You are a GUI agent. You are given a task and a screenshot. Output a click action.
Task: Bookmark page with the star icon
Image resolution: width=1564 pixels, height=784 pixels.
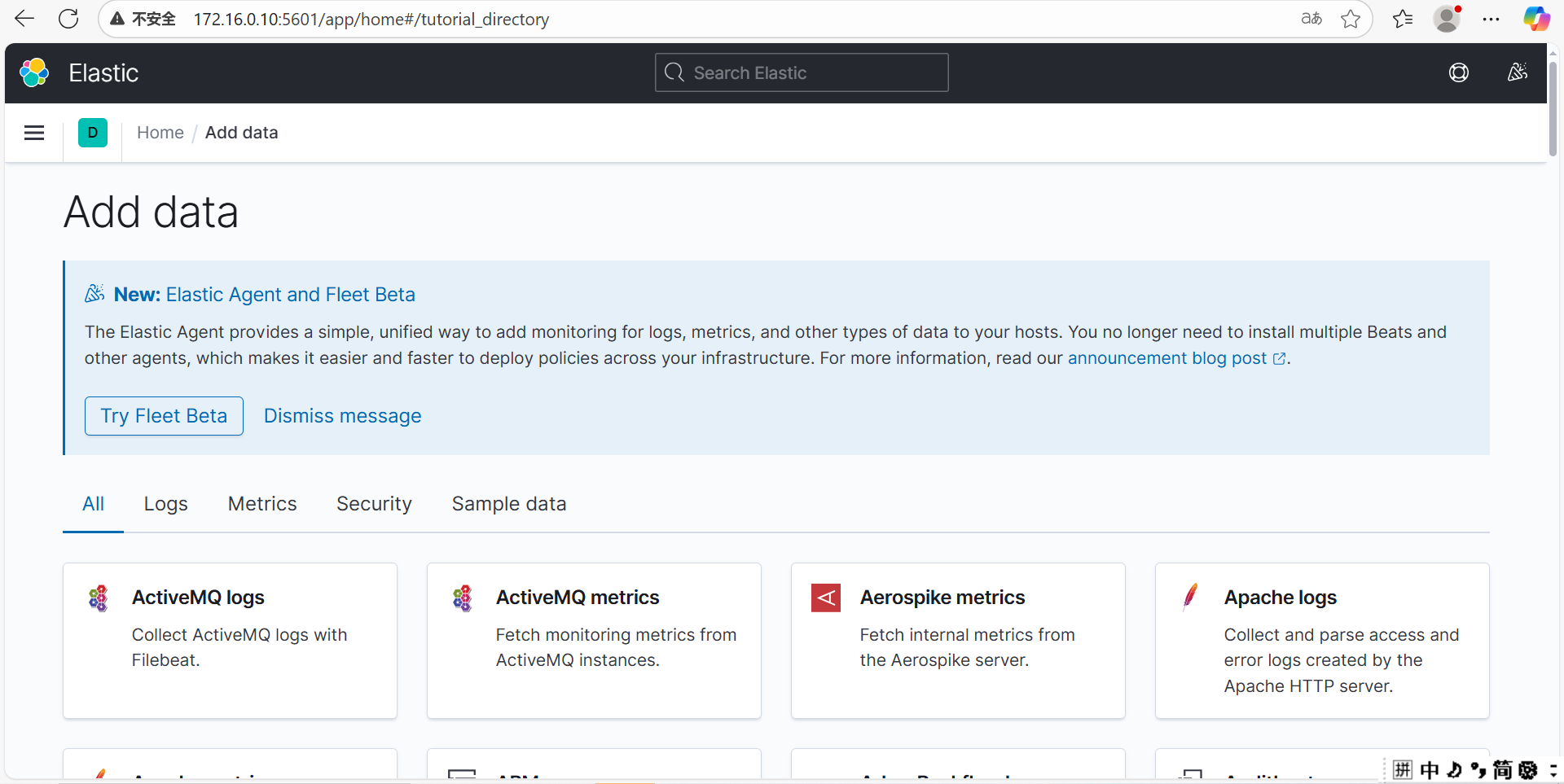point(1351,19)
